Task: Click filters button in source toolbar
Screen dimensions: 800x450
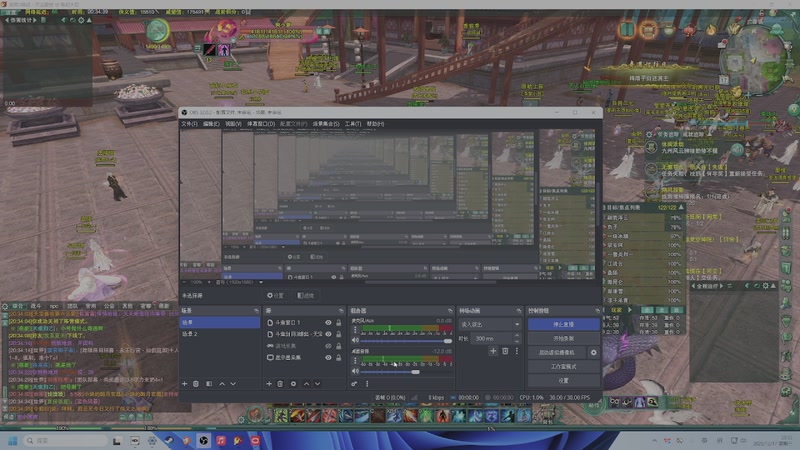Action: click(306, 295)
